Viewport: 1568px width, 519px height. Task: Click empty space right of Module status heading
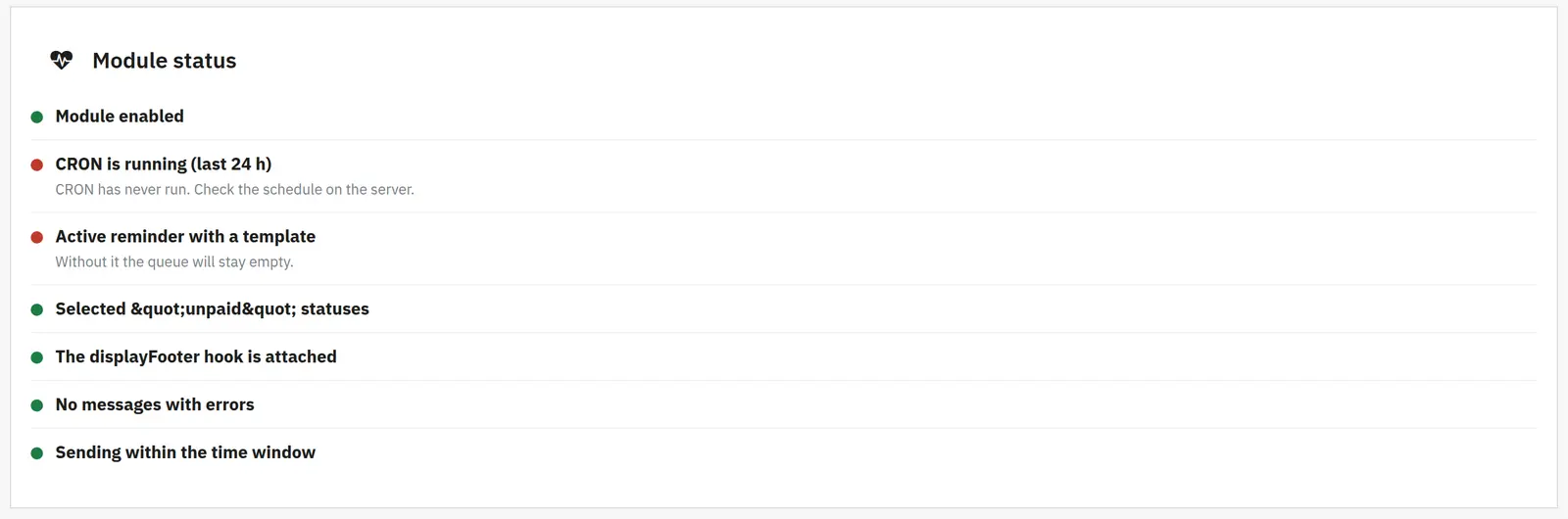(882, 61)
